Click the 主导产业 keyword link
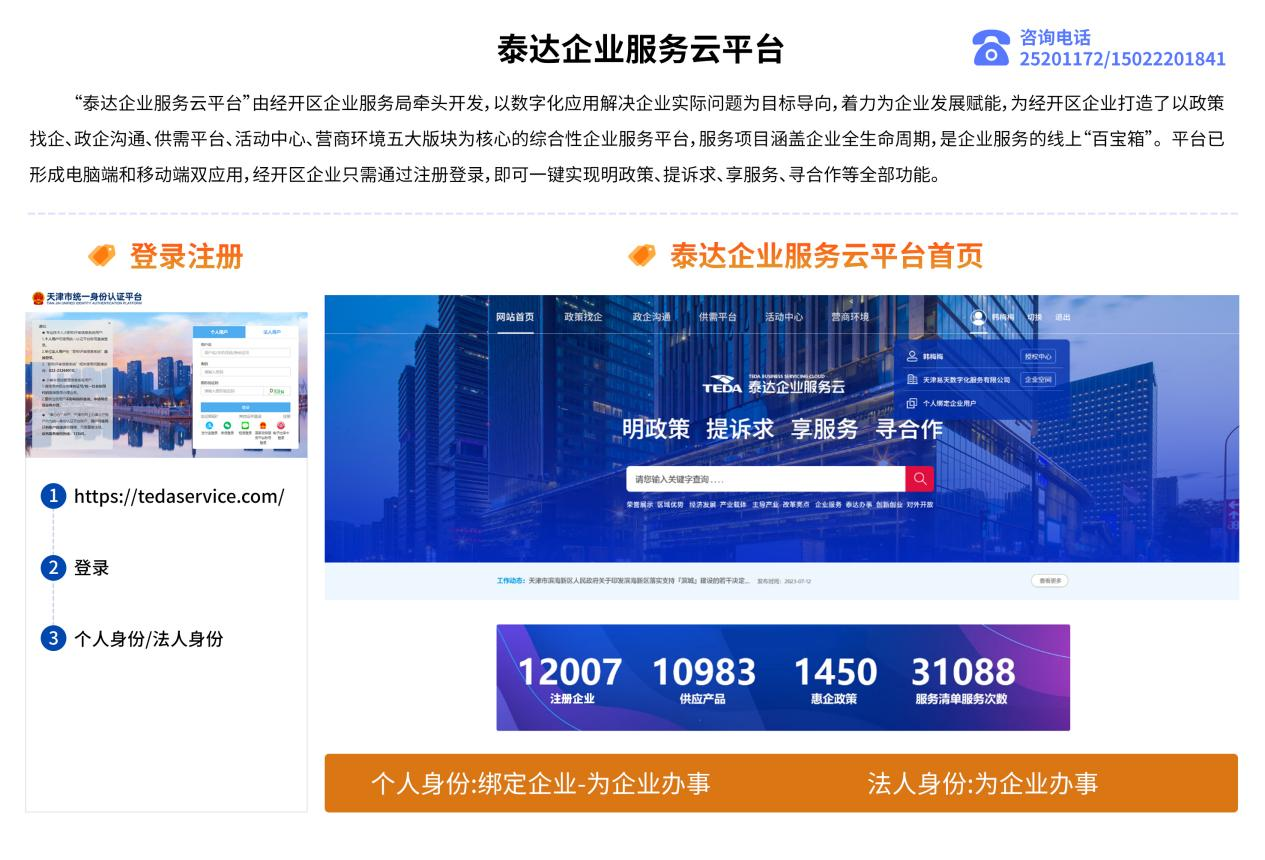Viewport: 1265px width, 860px height. [765, 505]
